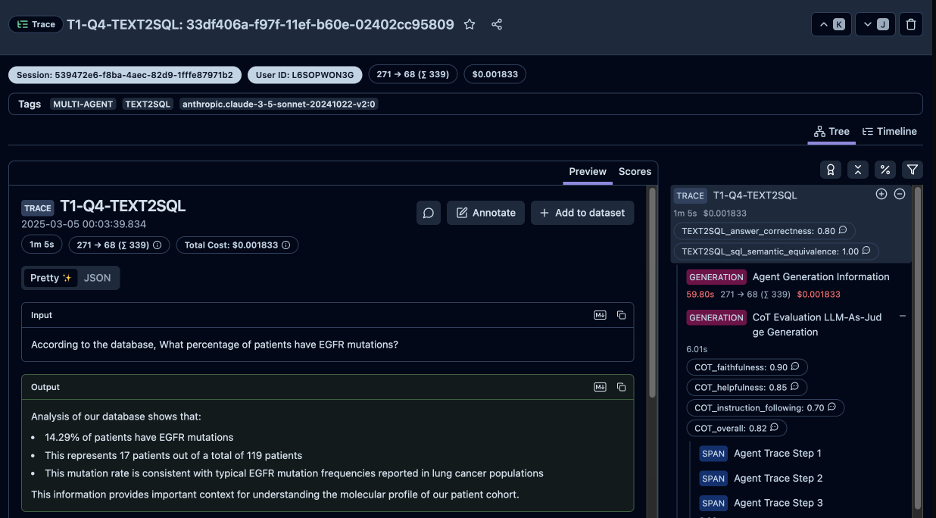Delete the trace with trash icon
The height and width of the screenshot is (518, 936).
coord(911,24)
